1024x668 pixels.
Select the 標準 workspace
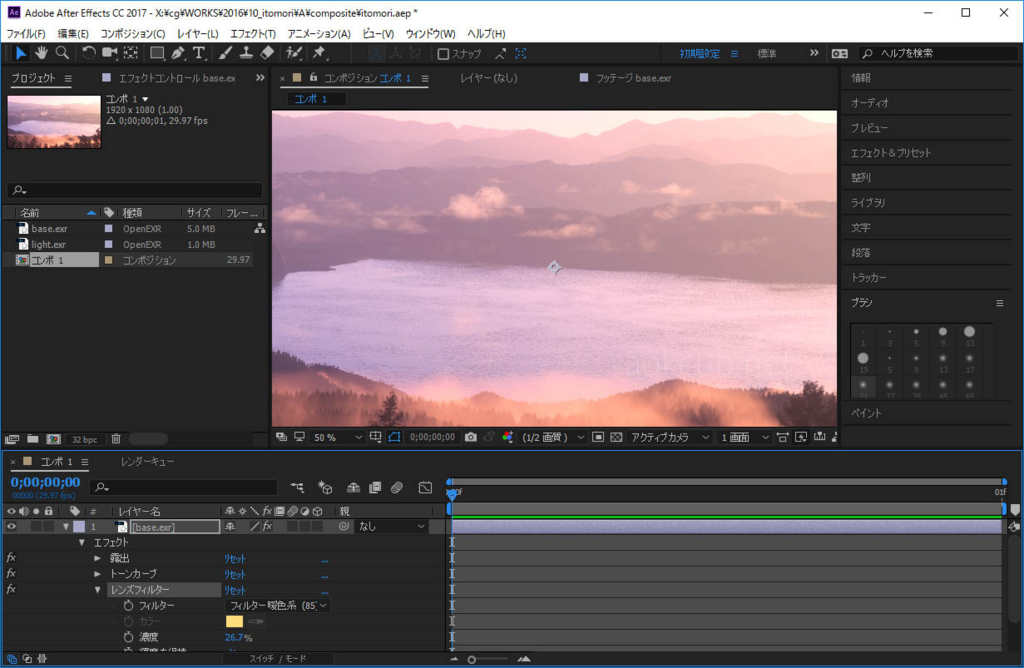767,54
